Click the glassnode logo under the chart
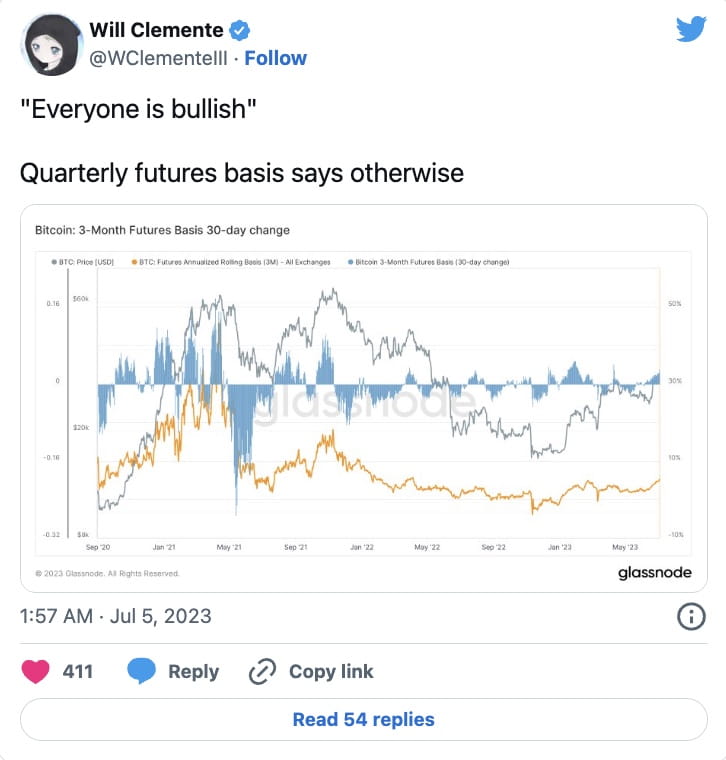This screenshot has height=760, width=726. click(652, 572)
